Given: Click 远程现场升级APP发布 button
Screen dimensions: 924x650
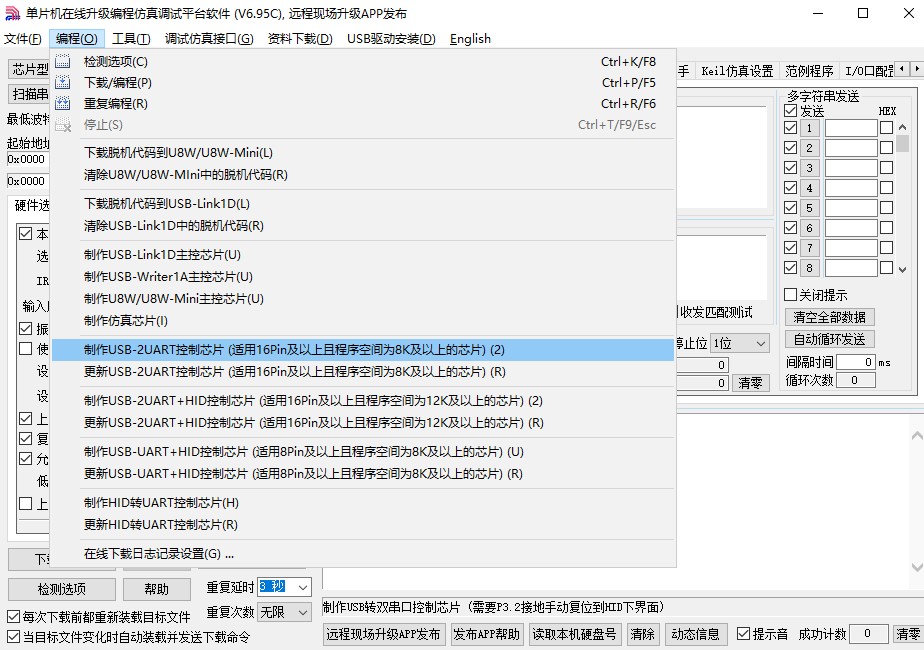Looking at the screenshot, I should (x=384, y=634).
